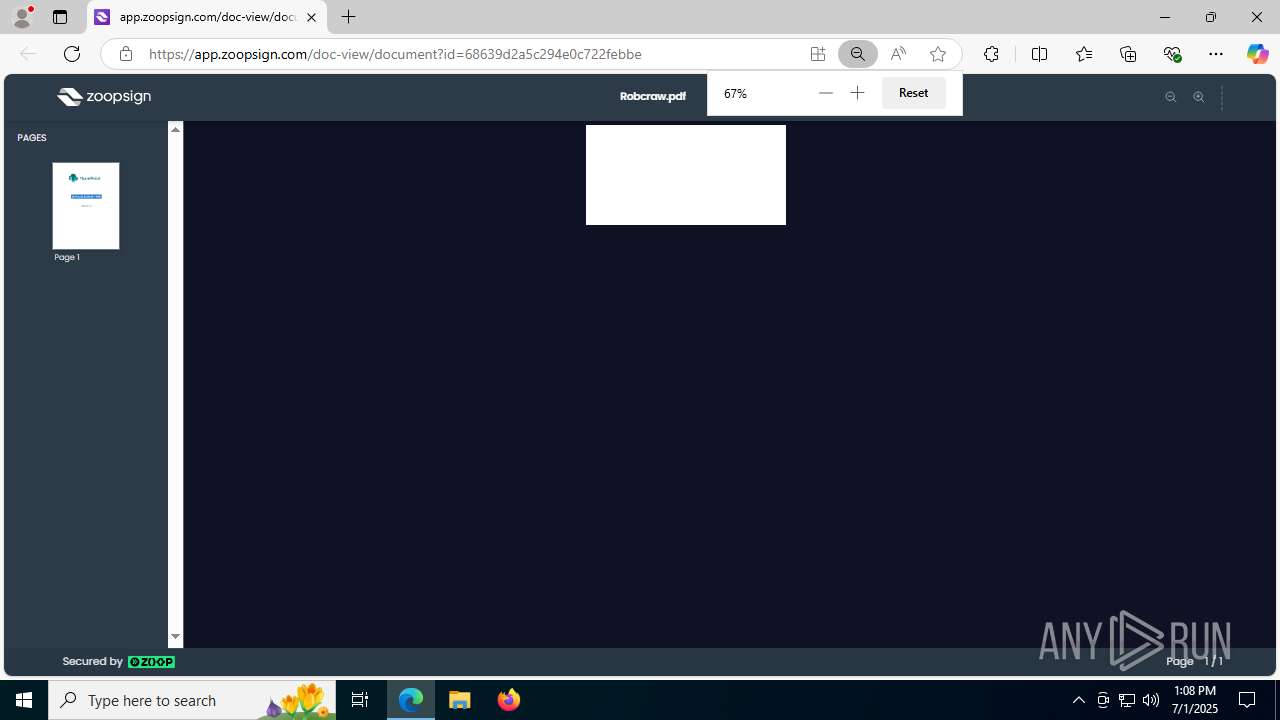1280x720 pixels.
Task: Click the zoopsign logo
Action: point(104,97)
